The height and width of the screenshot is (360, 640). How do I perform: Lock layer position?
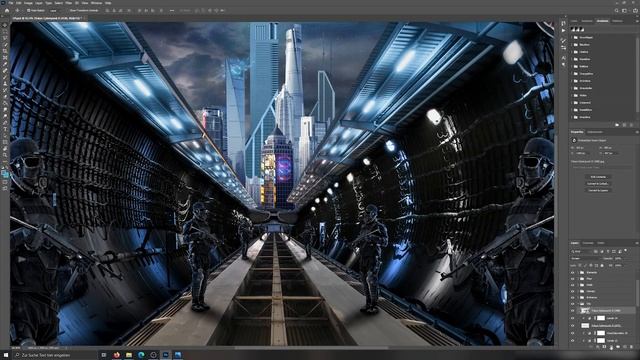[591, 265]
